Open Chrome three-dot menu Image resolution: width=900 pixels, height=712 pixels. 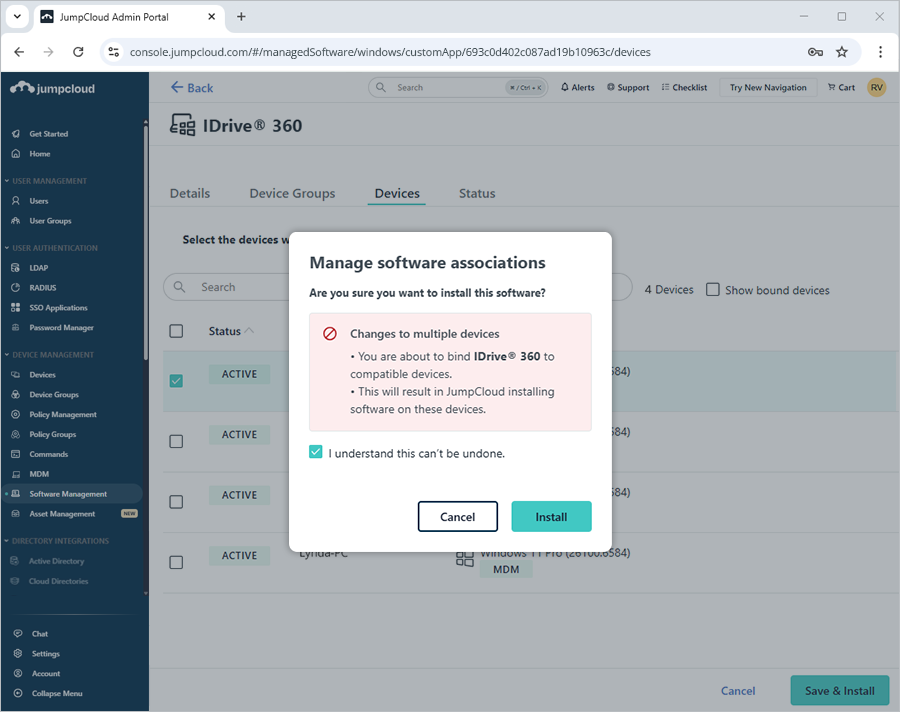880,52
